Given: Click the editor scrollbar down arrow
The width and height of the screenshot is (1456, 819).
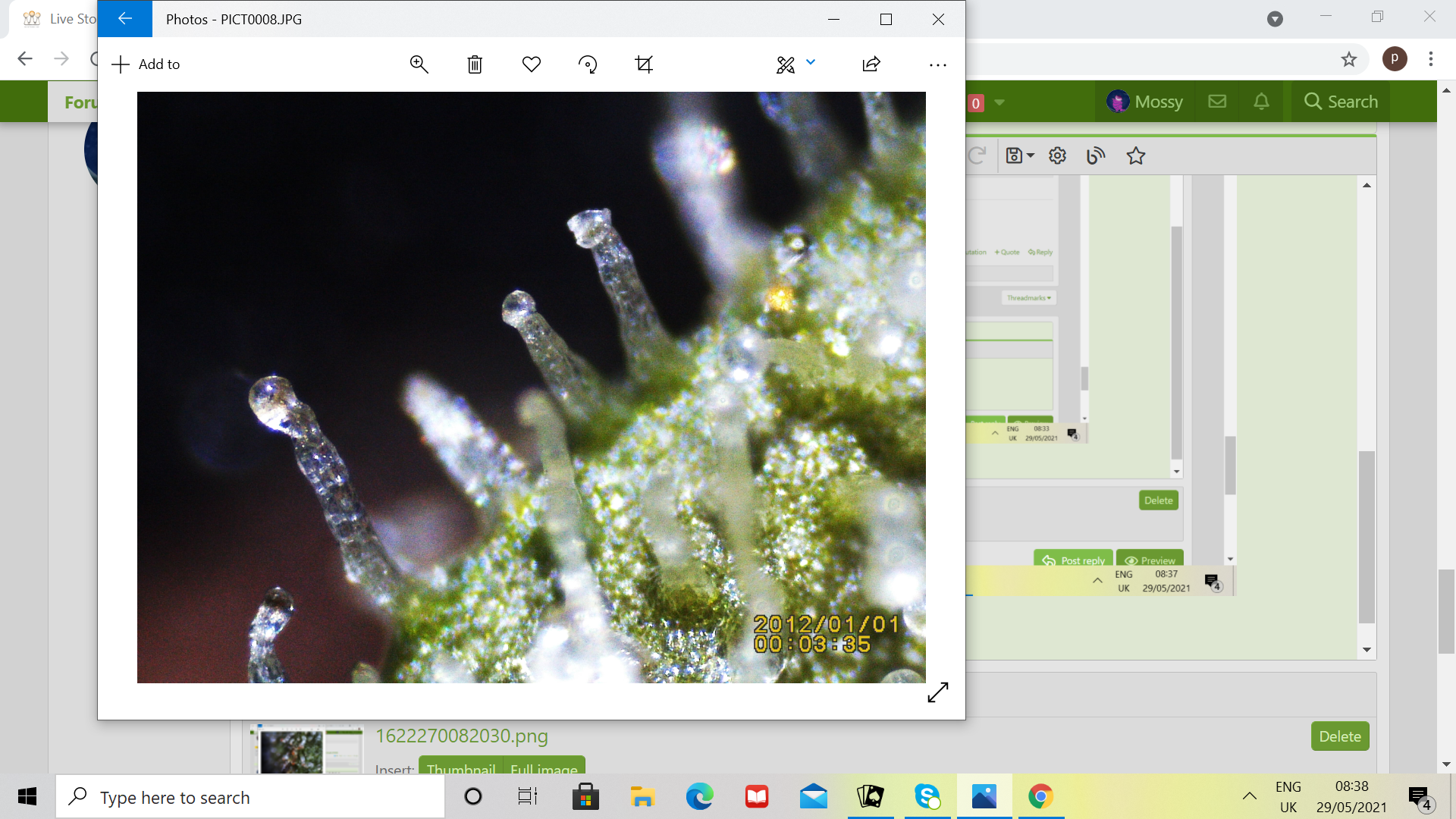Looking at the screenshot, I should (1367, 650).
